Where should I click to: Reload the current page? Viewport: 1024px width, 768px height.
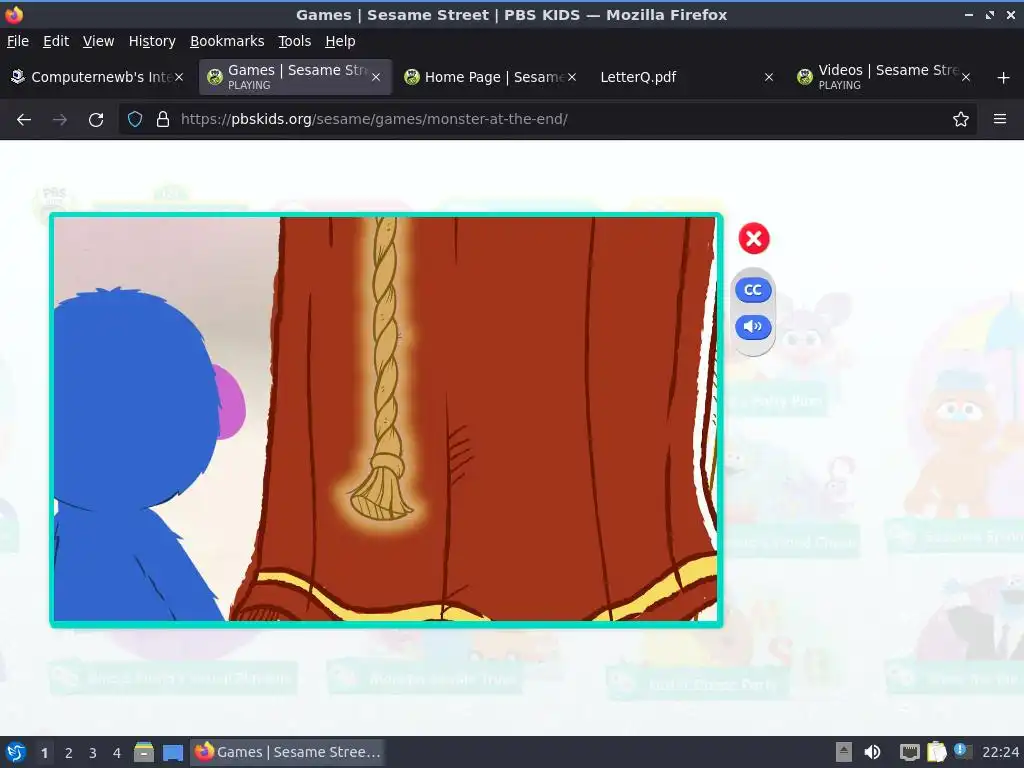tap(96, 120)
